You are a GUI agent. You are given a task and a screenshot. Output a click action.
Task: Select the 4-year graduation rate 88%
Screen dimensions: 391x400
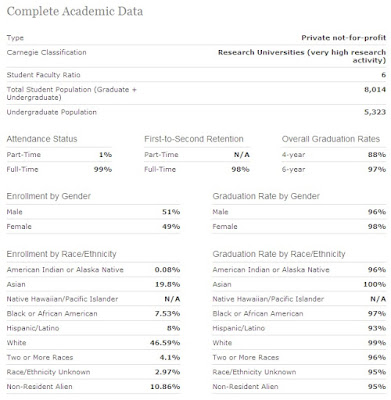(377, 155)
